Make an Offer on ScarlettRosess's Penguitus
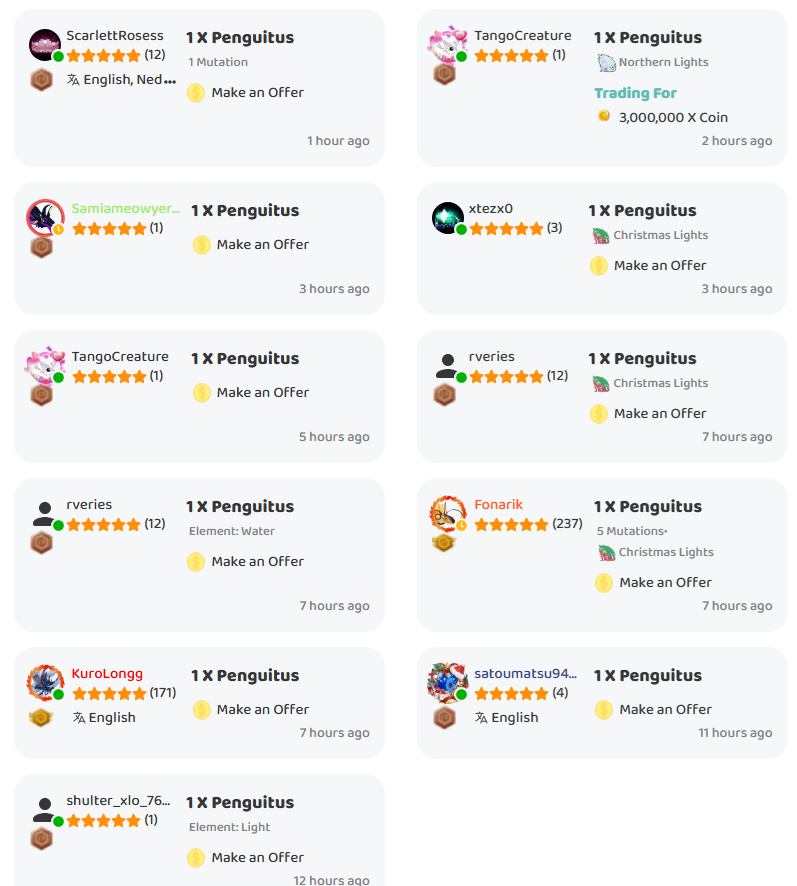The height and width of the screenshot is (886, 797). [257, 93]
